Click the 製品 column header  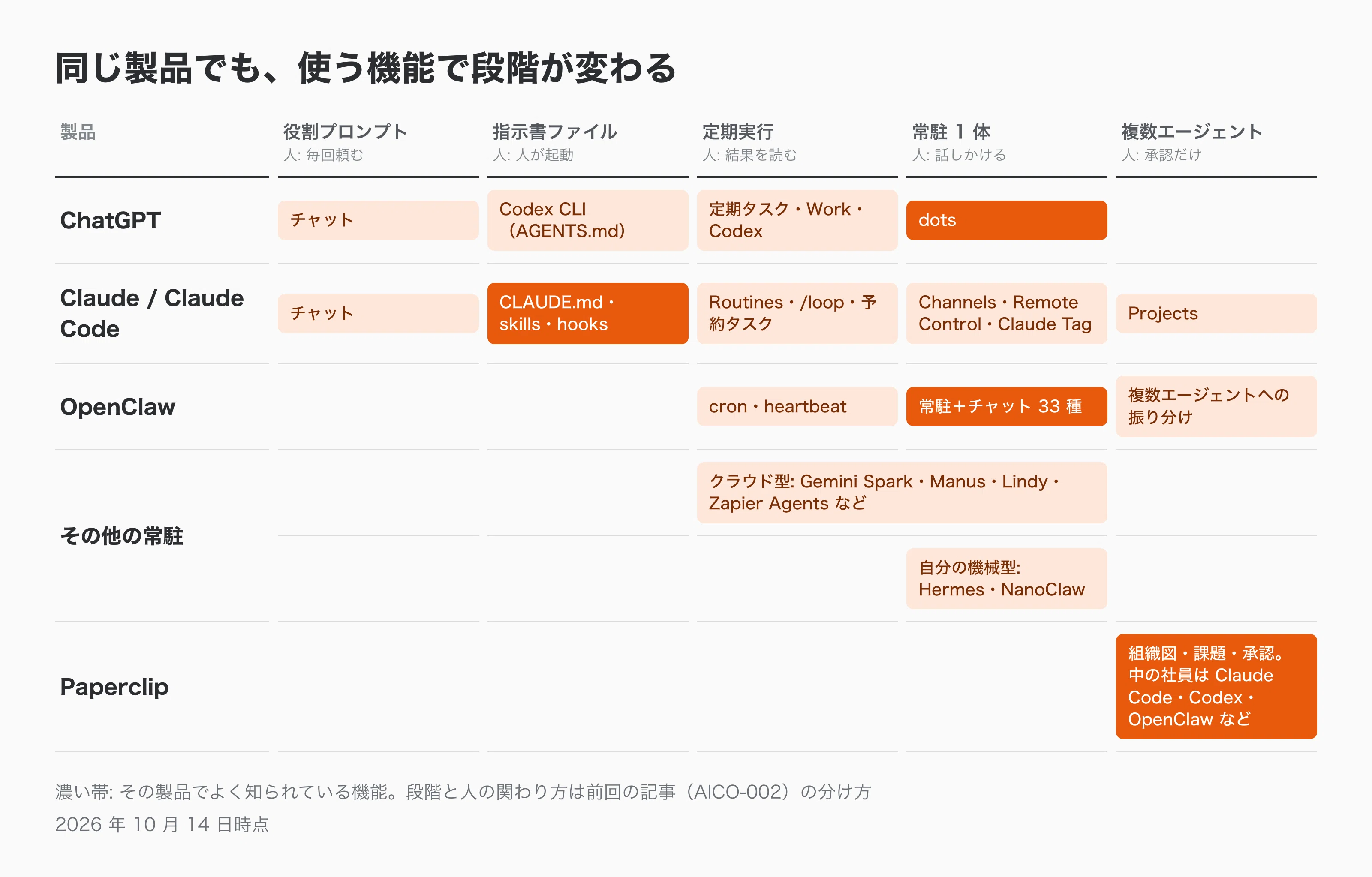[x=78, y=132]
